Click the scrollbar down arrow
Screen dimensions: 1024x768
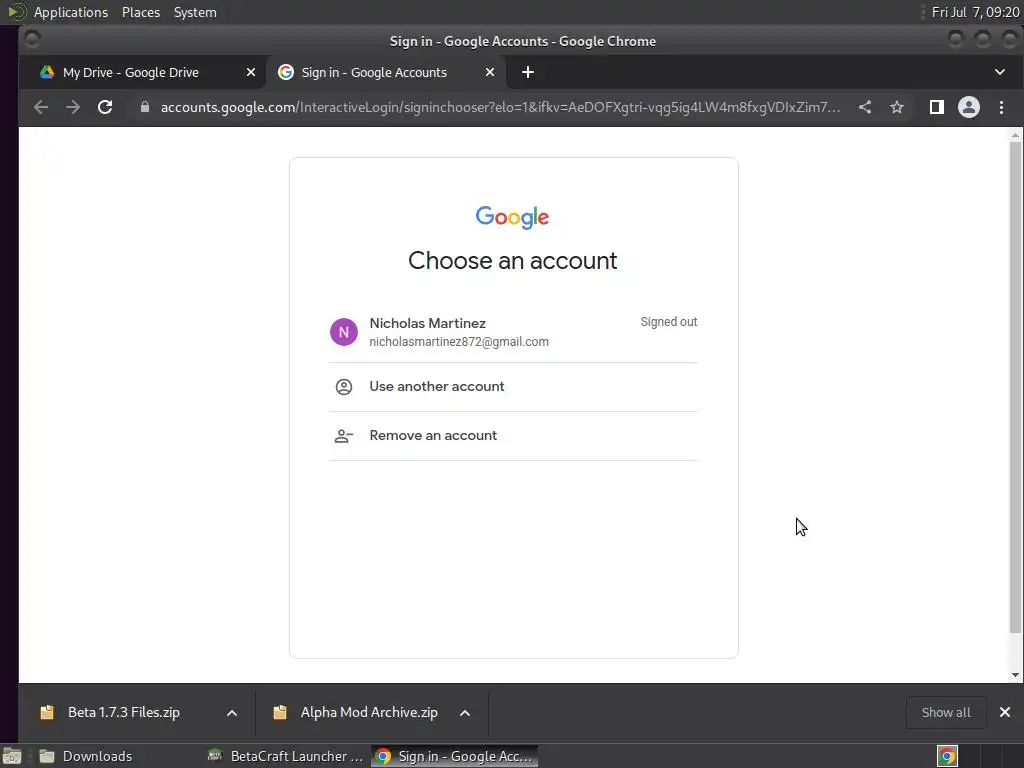point(1015,675)
